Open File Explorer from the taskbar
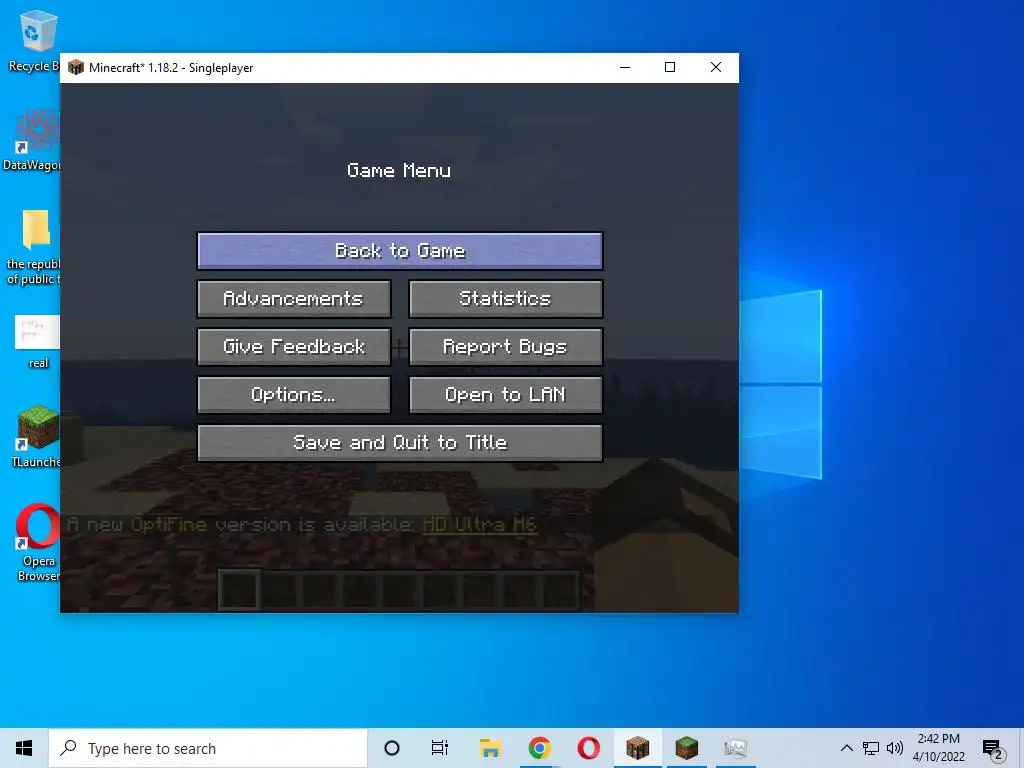 pos(490,748)
